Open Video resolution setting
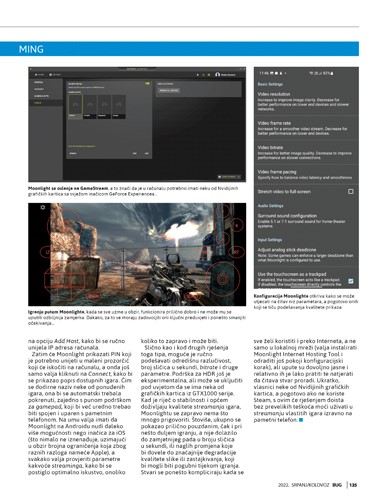 tap(306, 101)
